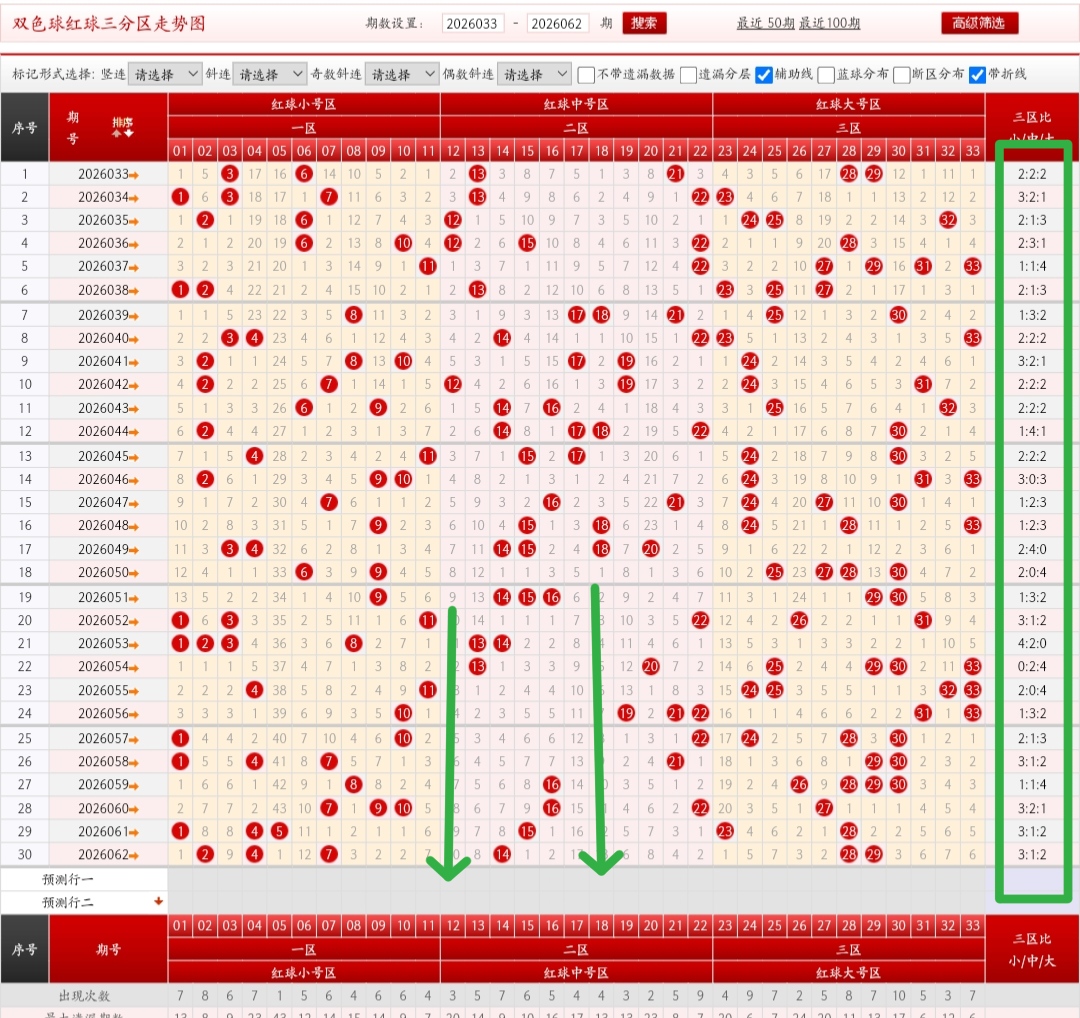Viewport: 1080px width, 1018px height.
Task: Click the 红球小号区 header above the chart
Action: [x=303, y=104]
